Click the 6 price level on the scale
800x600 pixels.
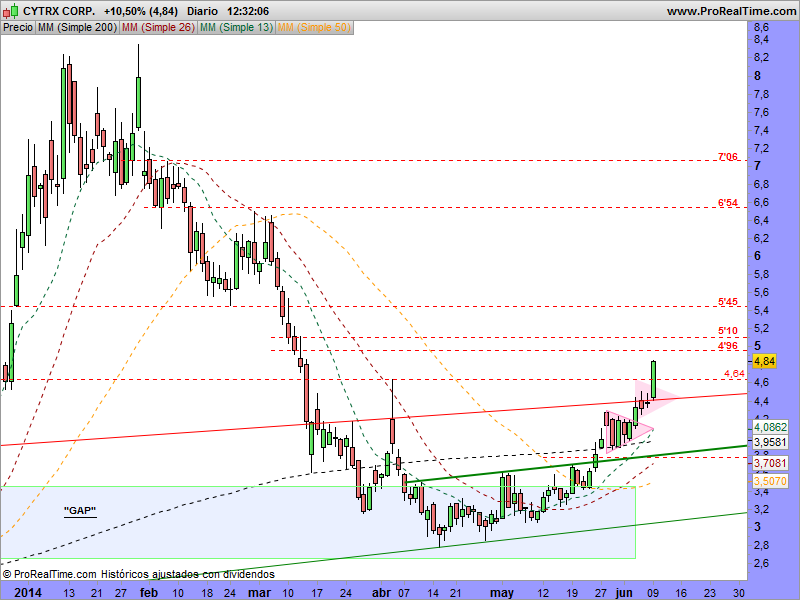pyautogui.click(x=758, y=256)
